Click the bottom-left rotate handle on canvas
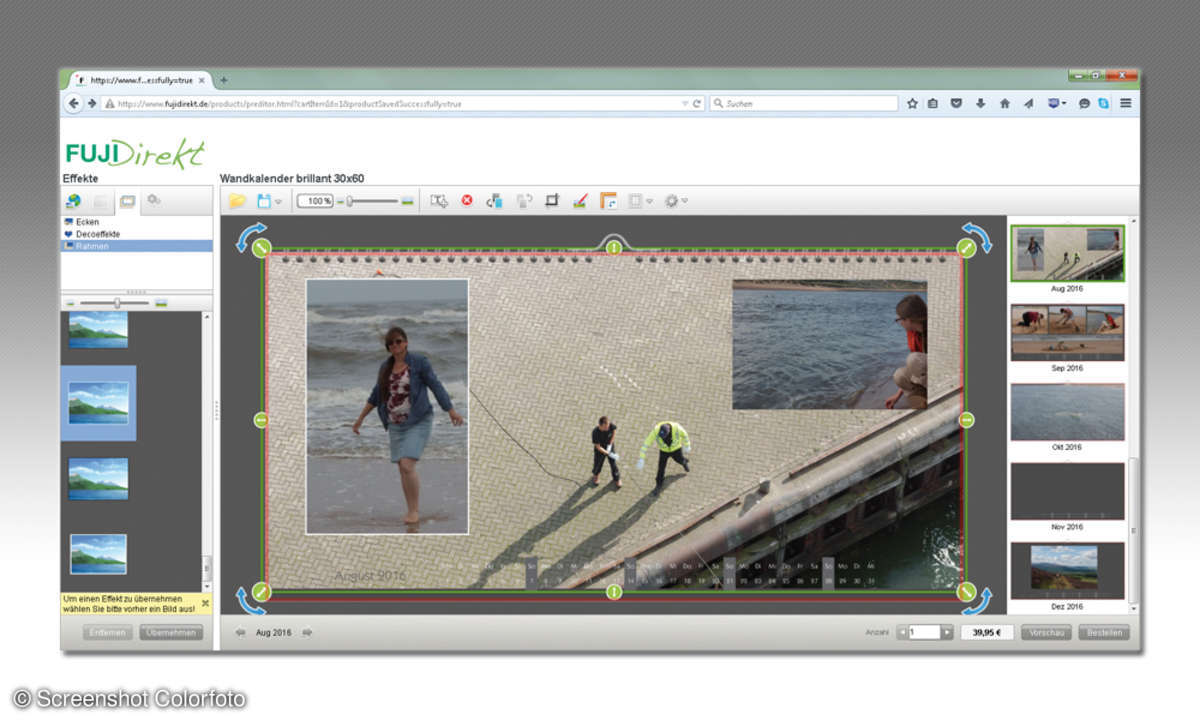Screen dimensions: 1200x720 tap(251, 600)
